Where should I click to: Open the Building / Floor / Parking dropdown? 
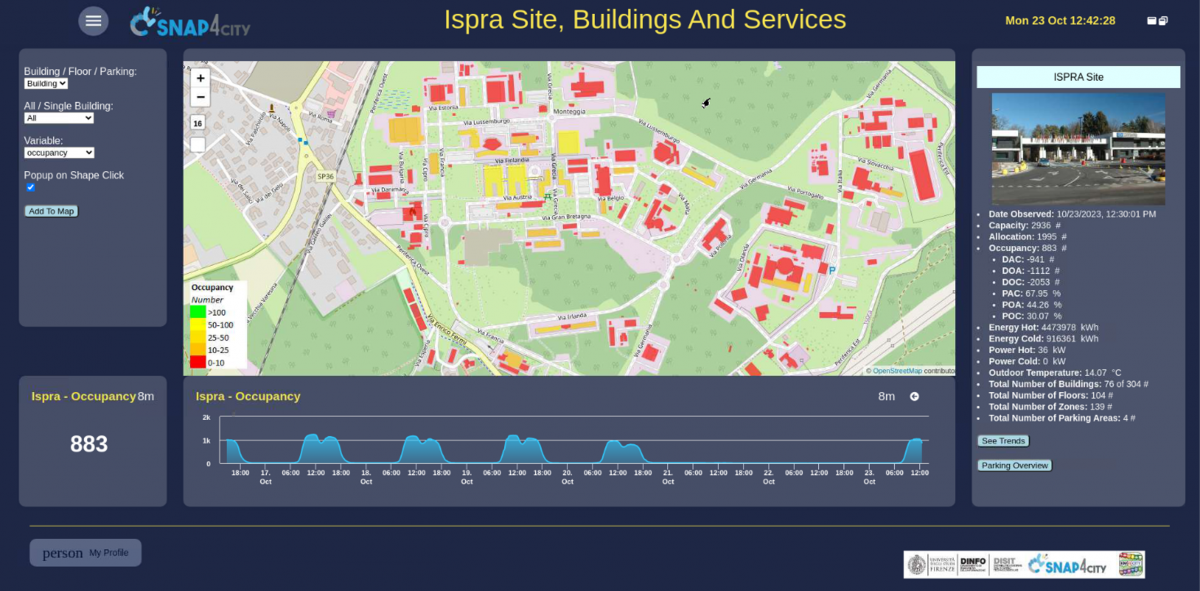[x=46, y=84]
